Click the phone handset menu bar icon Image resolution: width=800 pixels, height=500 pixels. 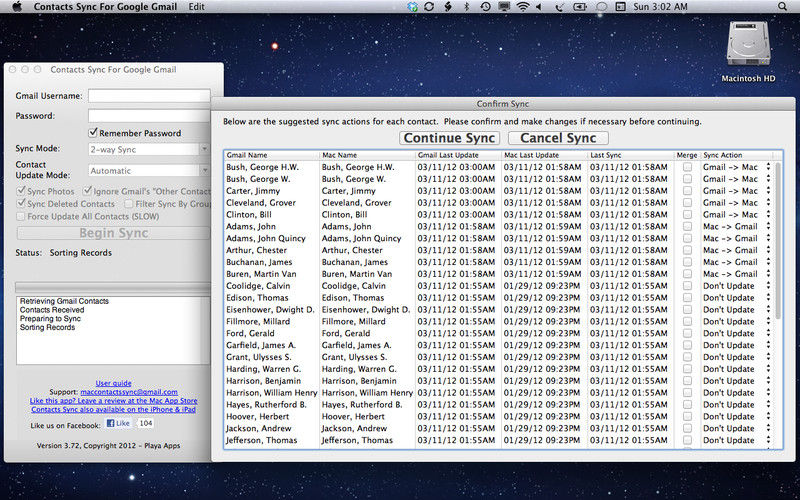(x=559, y=7)
